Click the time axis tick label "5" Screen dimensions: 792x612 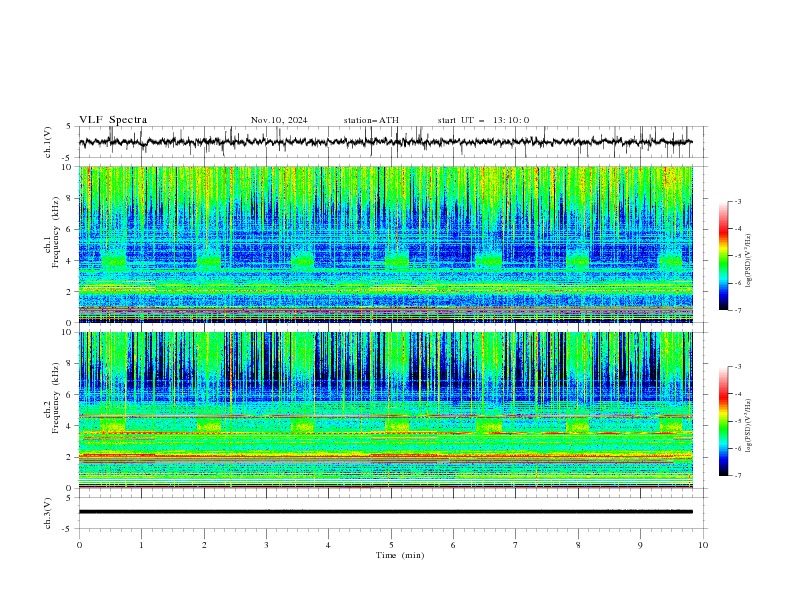[391, 545]
